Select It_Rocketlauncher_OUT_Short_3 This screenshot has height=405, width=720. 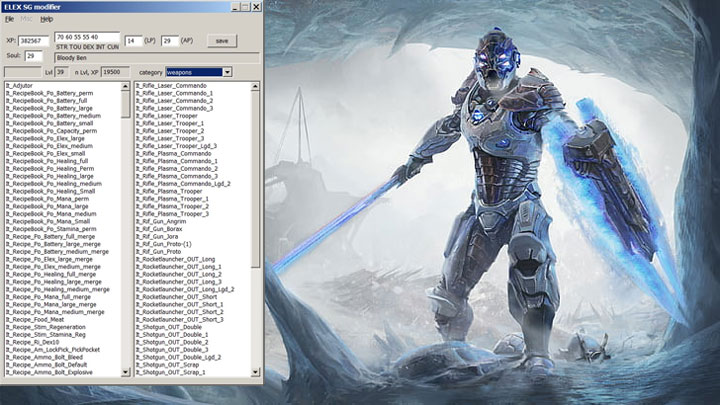[x=180, y=319]
